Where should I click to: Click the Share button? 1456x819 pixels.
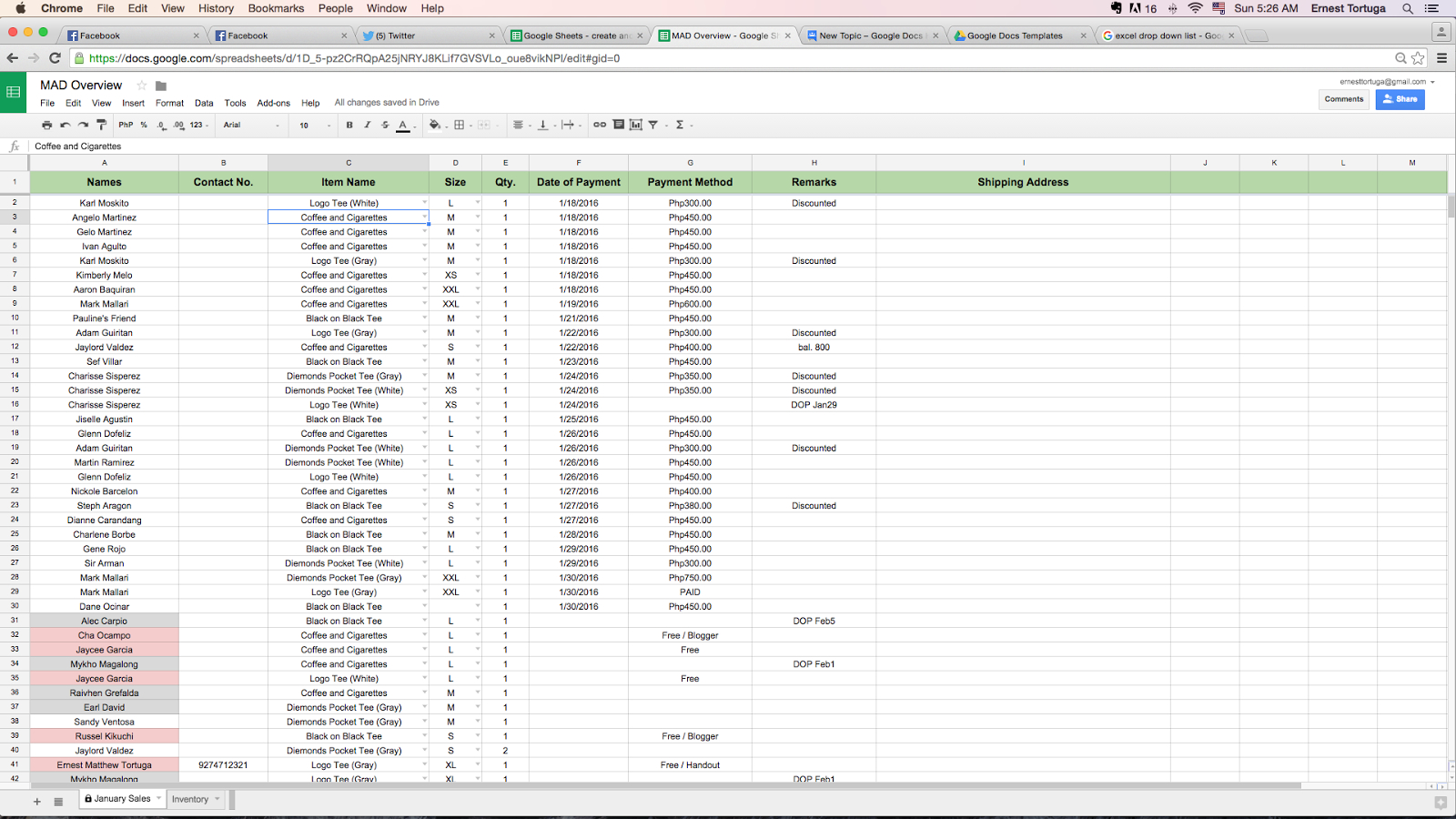[1400, 99]
